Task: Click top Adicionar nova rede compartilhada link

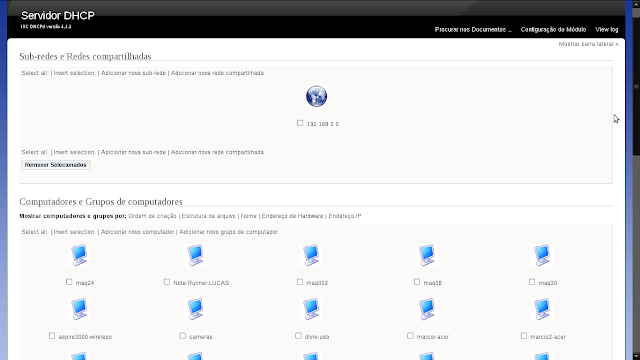Action: click(217, 73)
